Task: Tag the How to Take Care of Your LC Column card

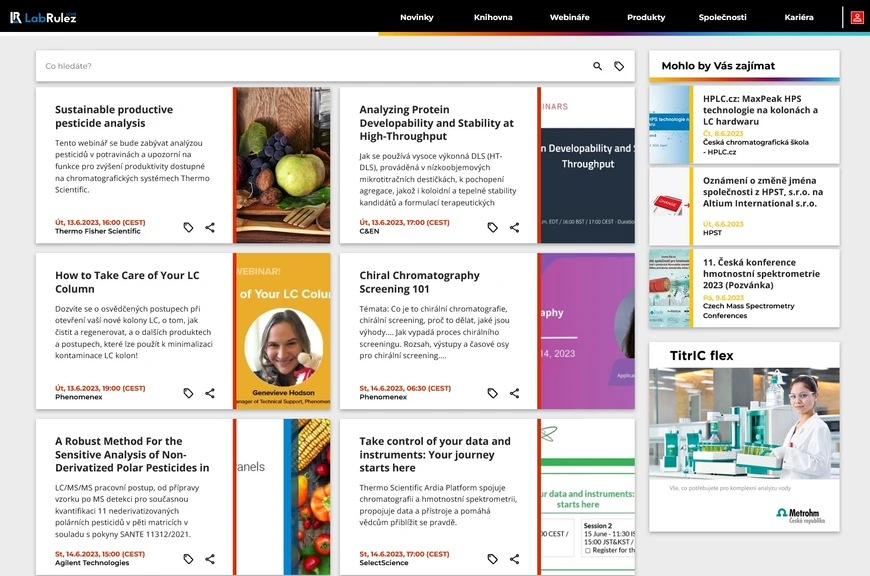Action: point(189,393)
